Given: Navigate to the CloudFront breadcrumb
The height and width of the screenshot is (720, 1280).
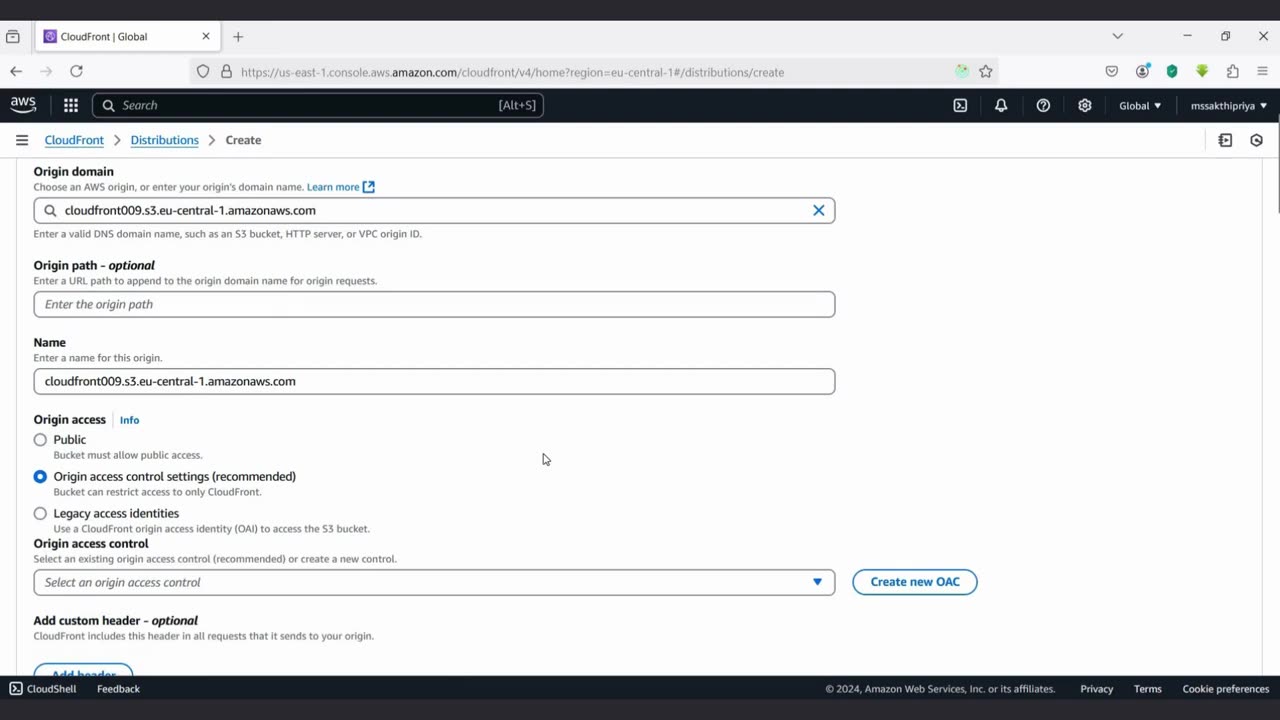Looking at the screenshot, I should 74,140.
